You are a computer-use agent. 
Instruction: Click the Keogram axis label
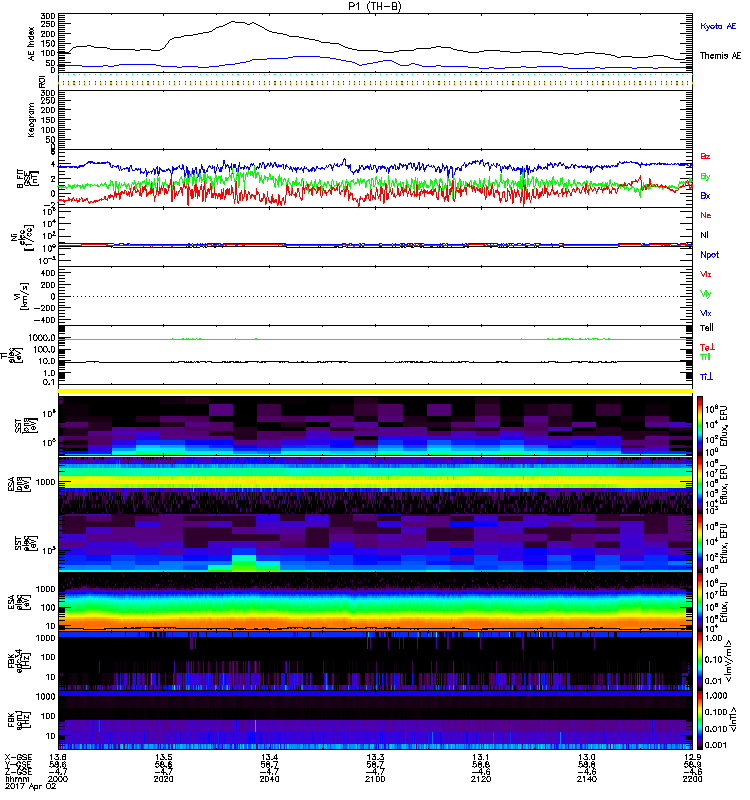coord(32,120)
